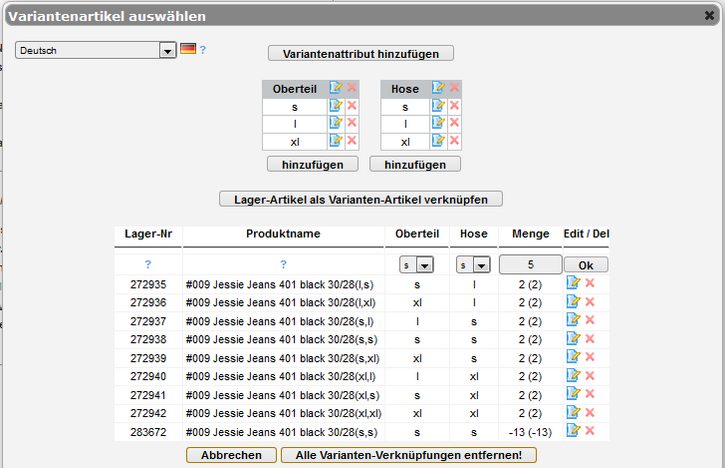Viewport: 725px width, 468px height.
Task: Confirm new variant with Ok button
Action: pos(586,265)
